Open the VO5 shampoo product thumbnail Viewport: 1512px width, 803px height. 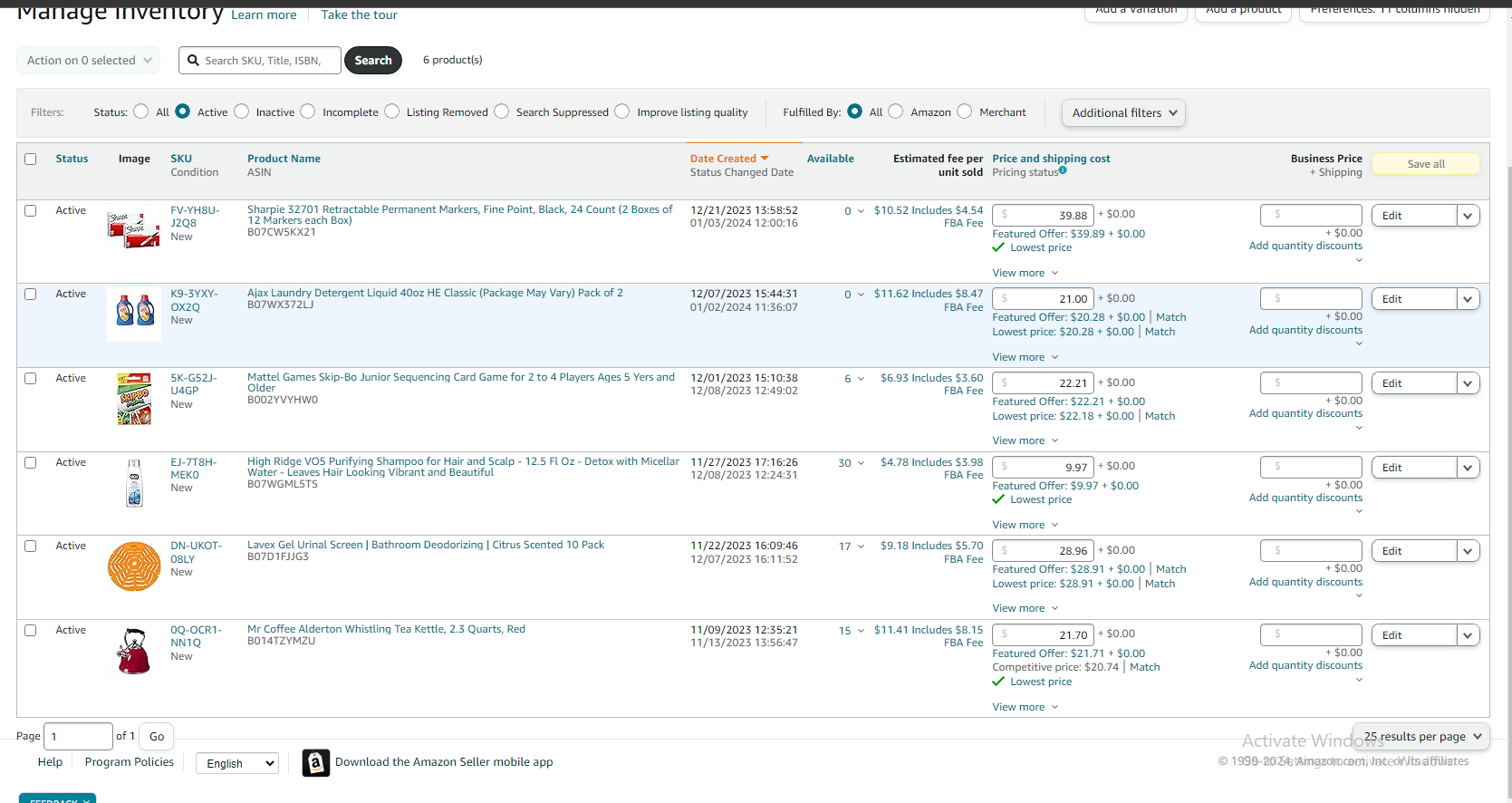pyautogui.click(x=134, y=482)
